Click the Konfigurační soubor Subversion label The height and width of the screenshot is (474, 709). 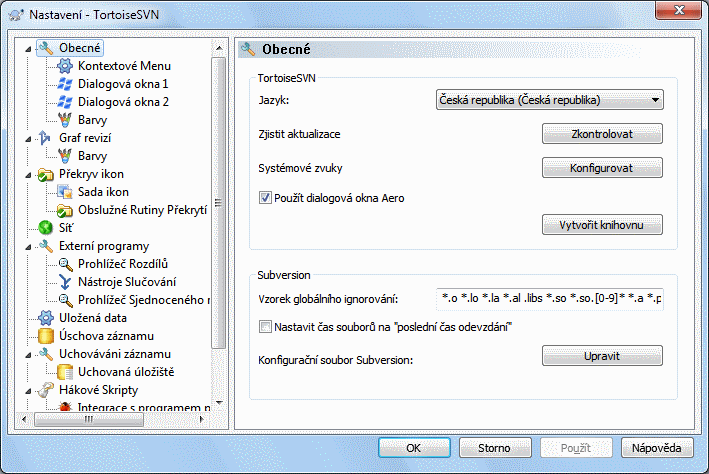click(336, 360)
